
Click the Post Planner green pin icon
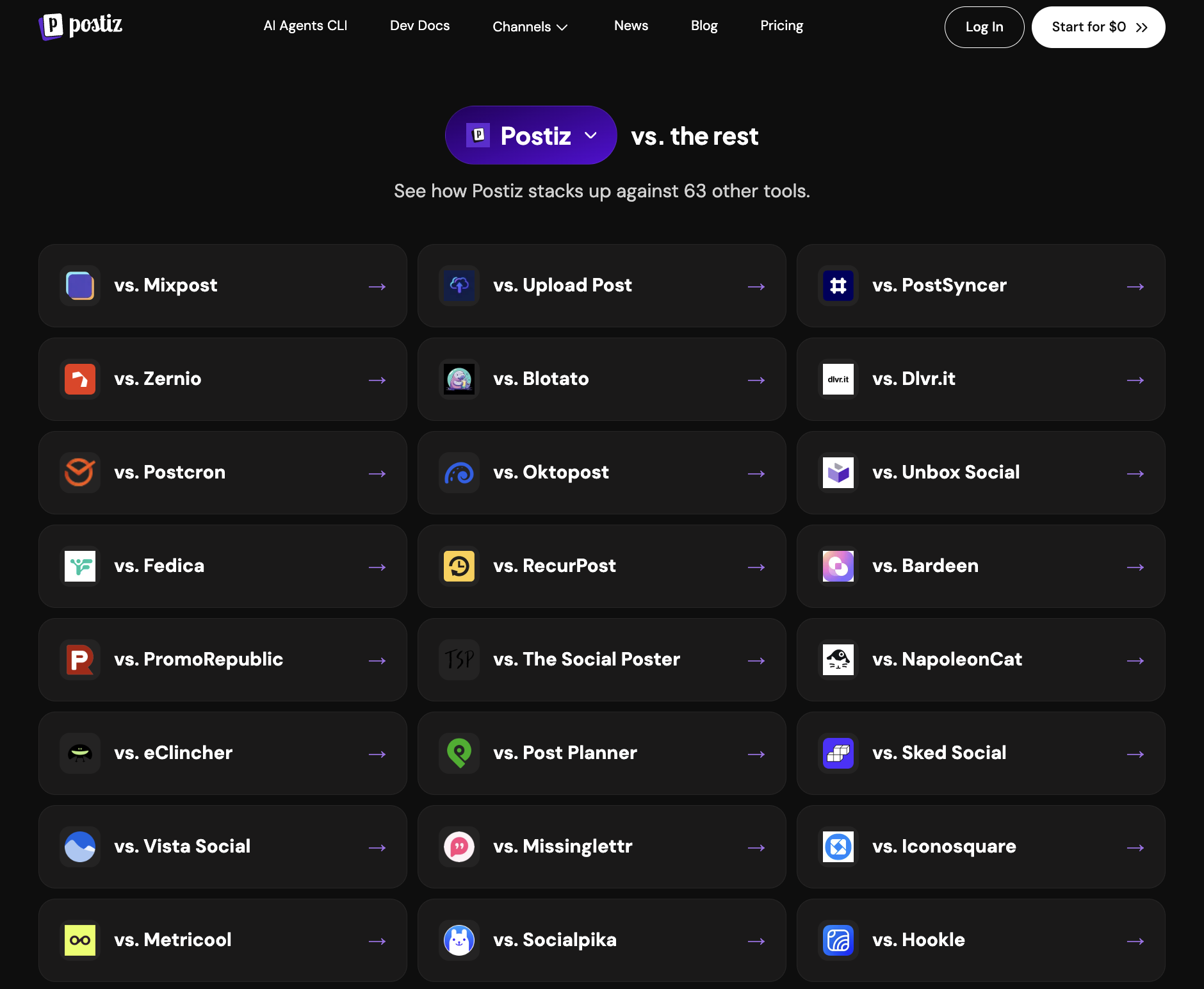pyautogui.click(x=459, y=753)
